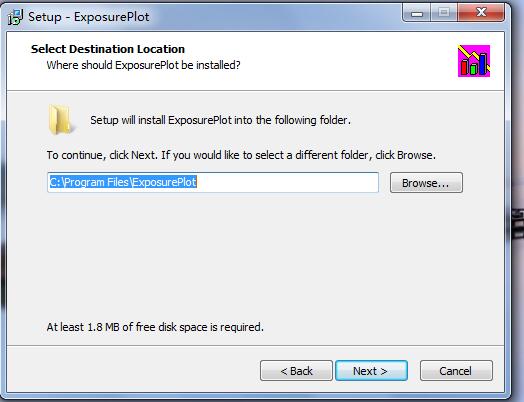Click the yellow folder icon

pyautogui.click(x=61, y=120)
